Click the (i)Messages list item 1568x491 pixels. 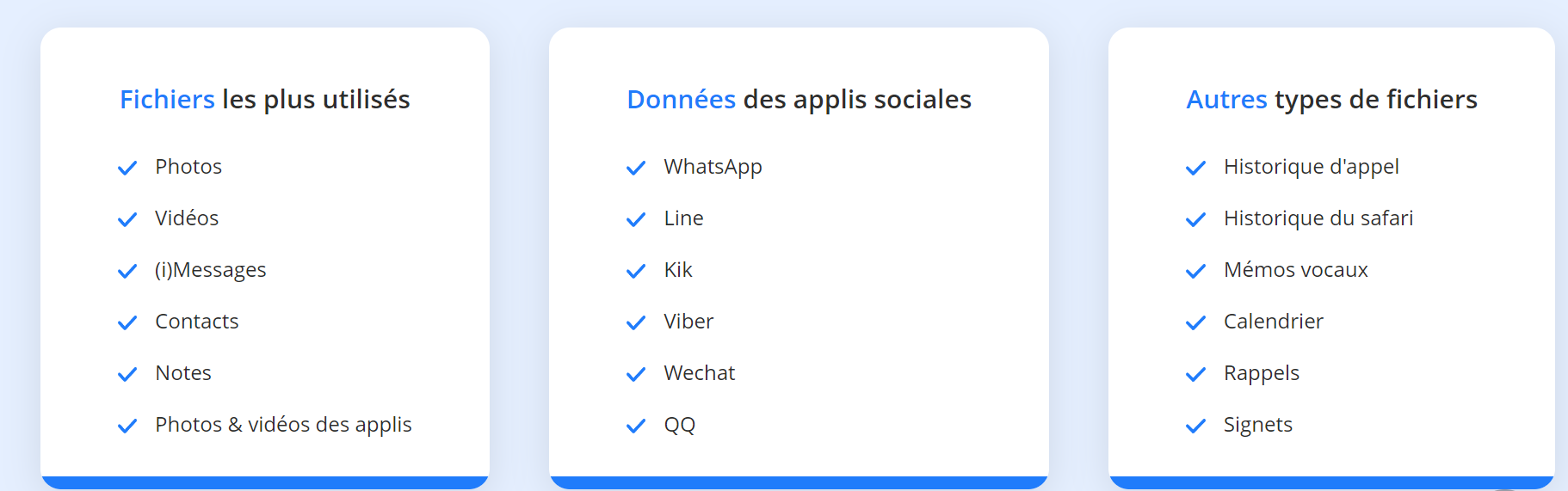point(210,270)
